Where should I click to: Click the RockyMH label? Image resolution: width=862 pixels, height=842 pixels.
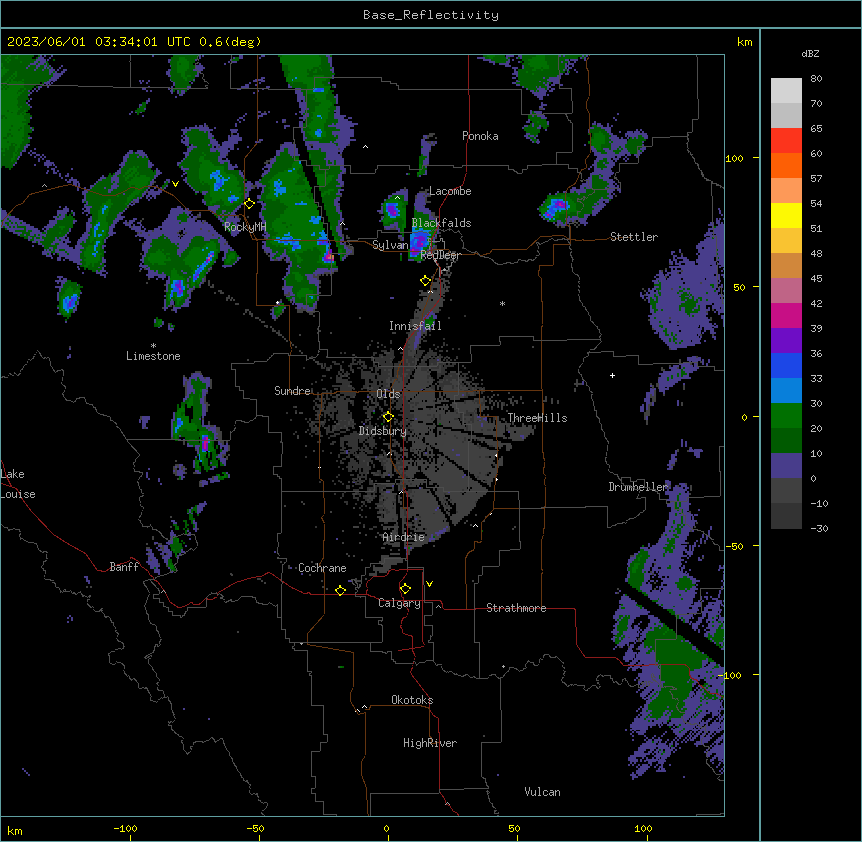tap(245, 226)
